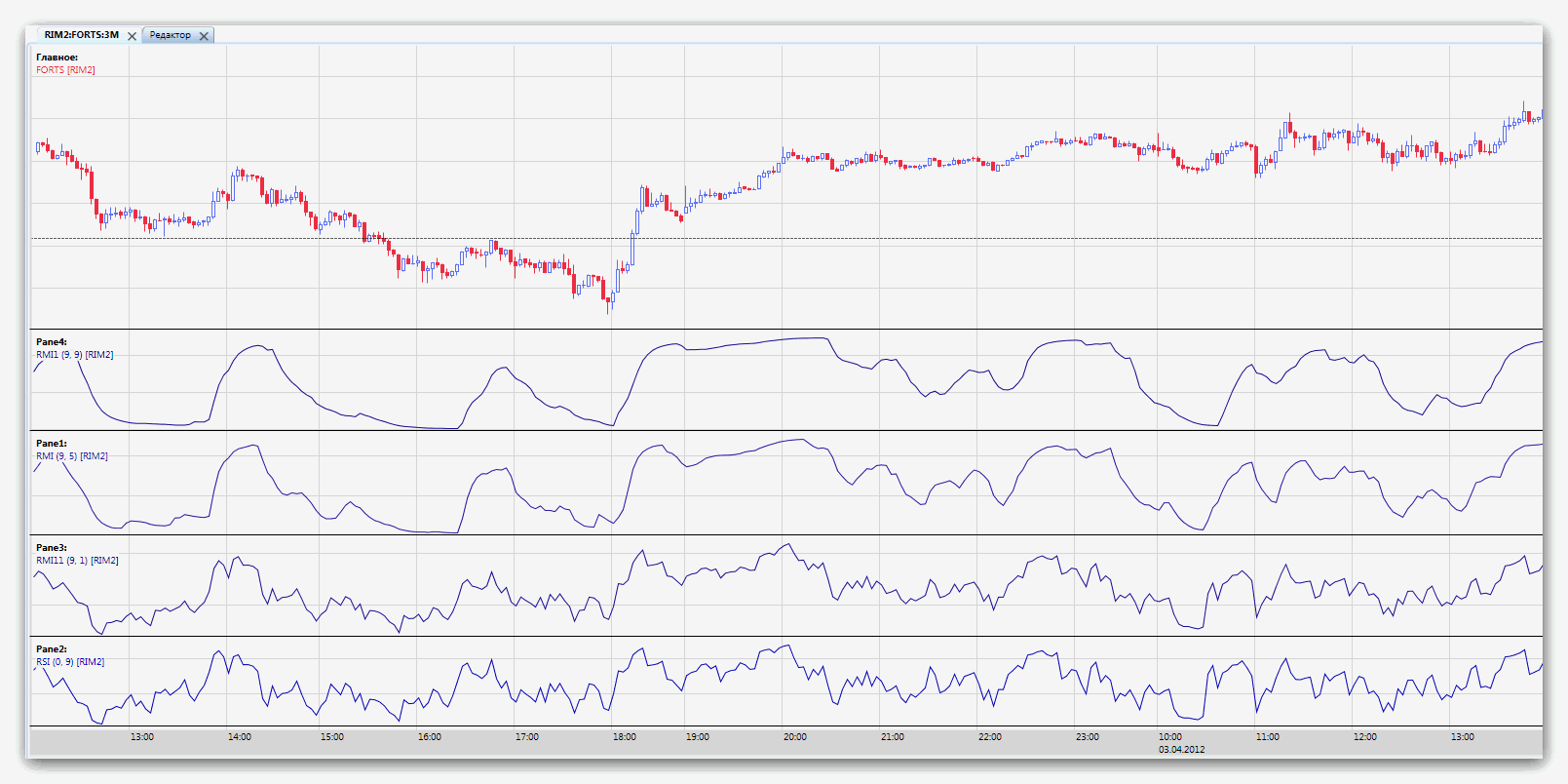
Task: Click the Pane2 title
Action: (52, 649)
